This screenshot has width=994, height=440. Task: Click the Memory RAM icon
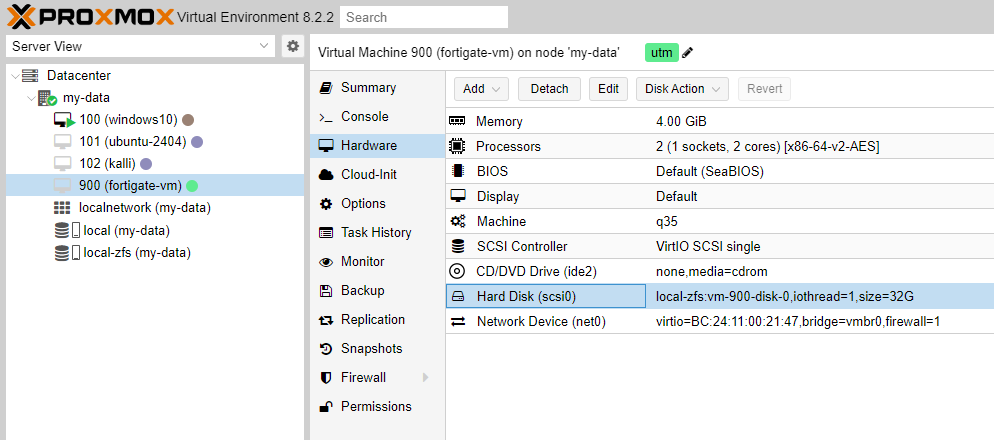456,121
